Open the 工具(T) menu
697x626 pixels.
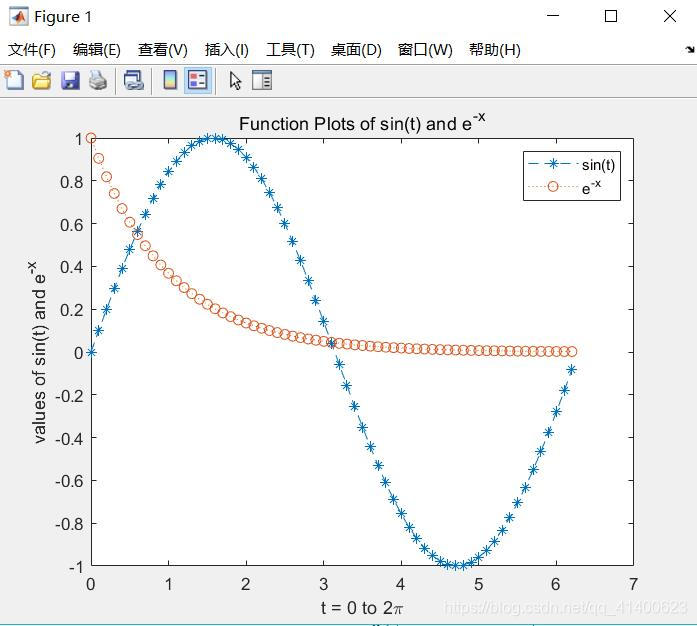(290, 50)
